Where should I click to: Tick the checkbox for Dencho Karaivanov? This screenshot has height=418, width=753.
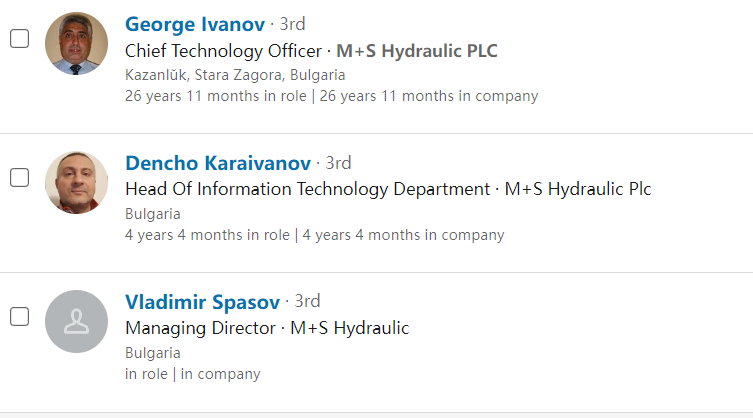click(19, 178)
